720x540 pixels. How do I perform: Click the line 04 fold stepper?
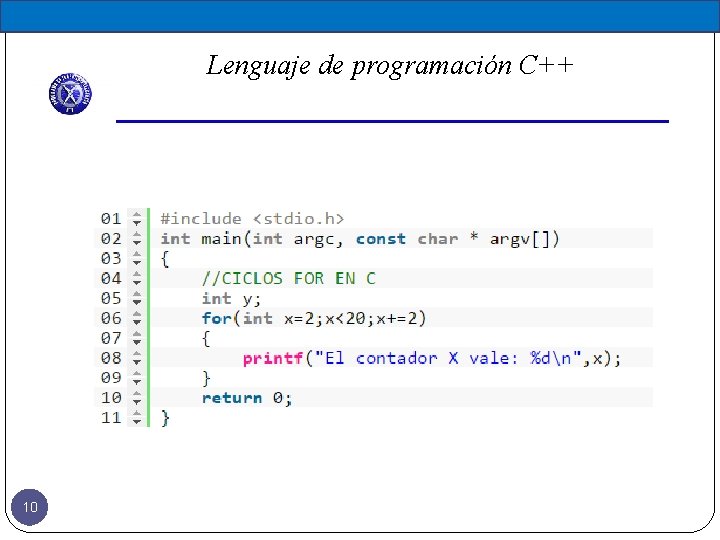pyautogui.click(x=137, y=278)
